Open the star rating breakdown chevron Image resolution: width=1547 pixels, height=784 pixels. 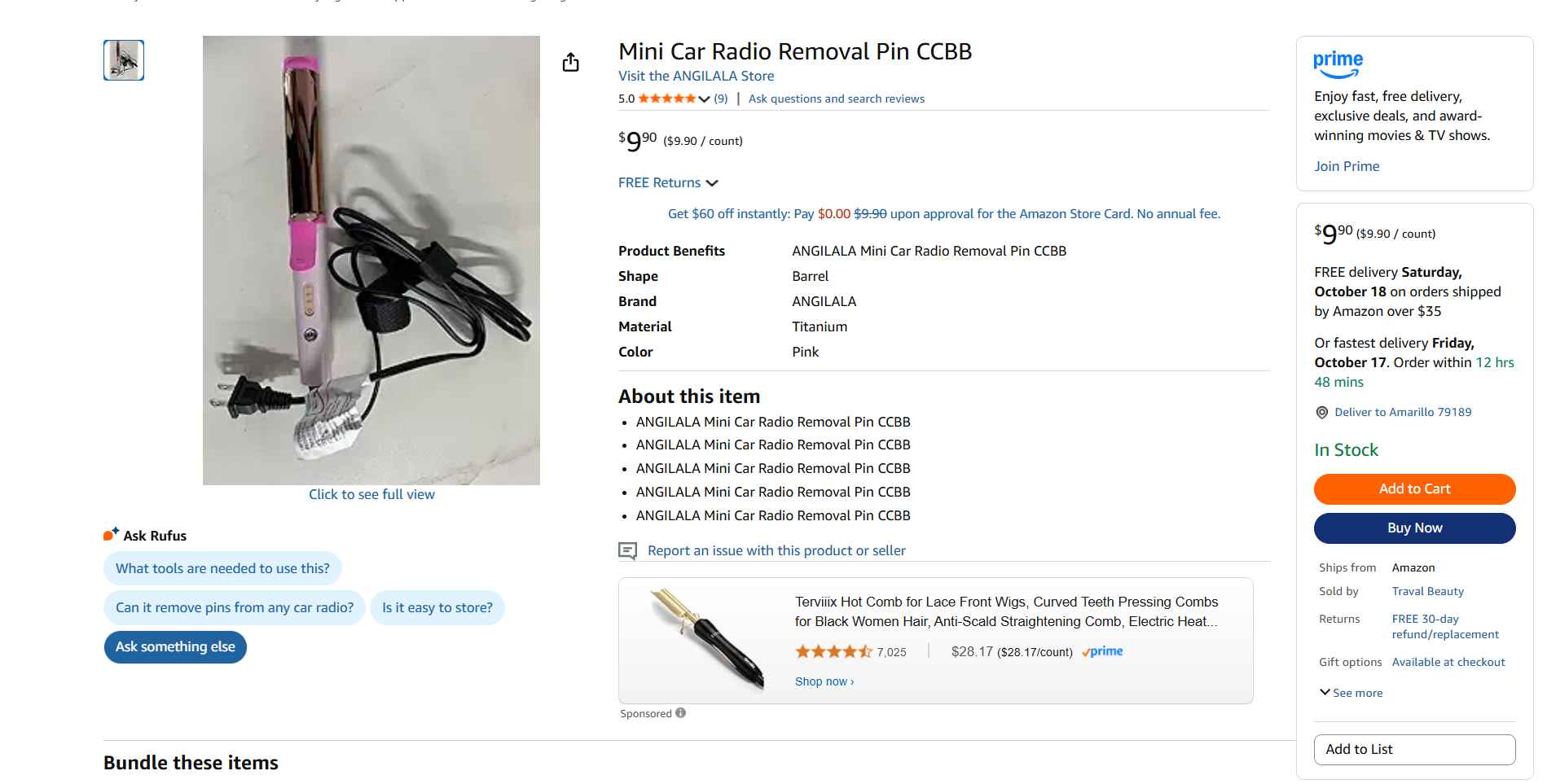pyautogui.click(x=704, y=99)
